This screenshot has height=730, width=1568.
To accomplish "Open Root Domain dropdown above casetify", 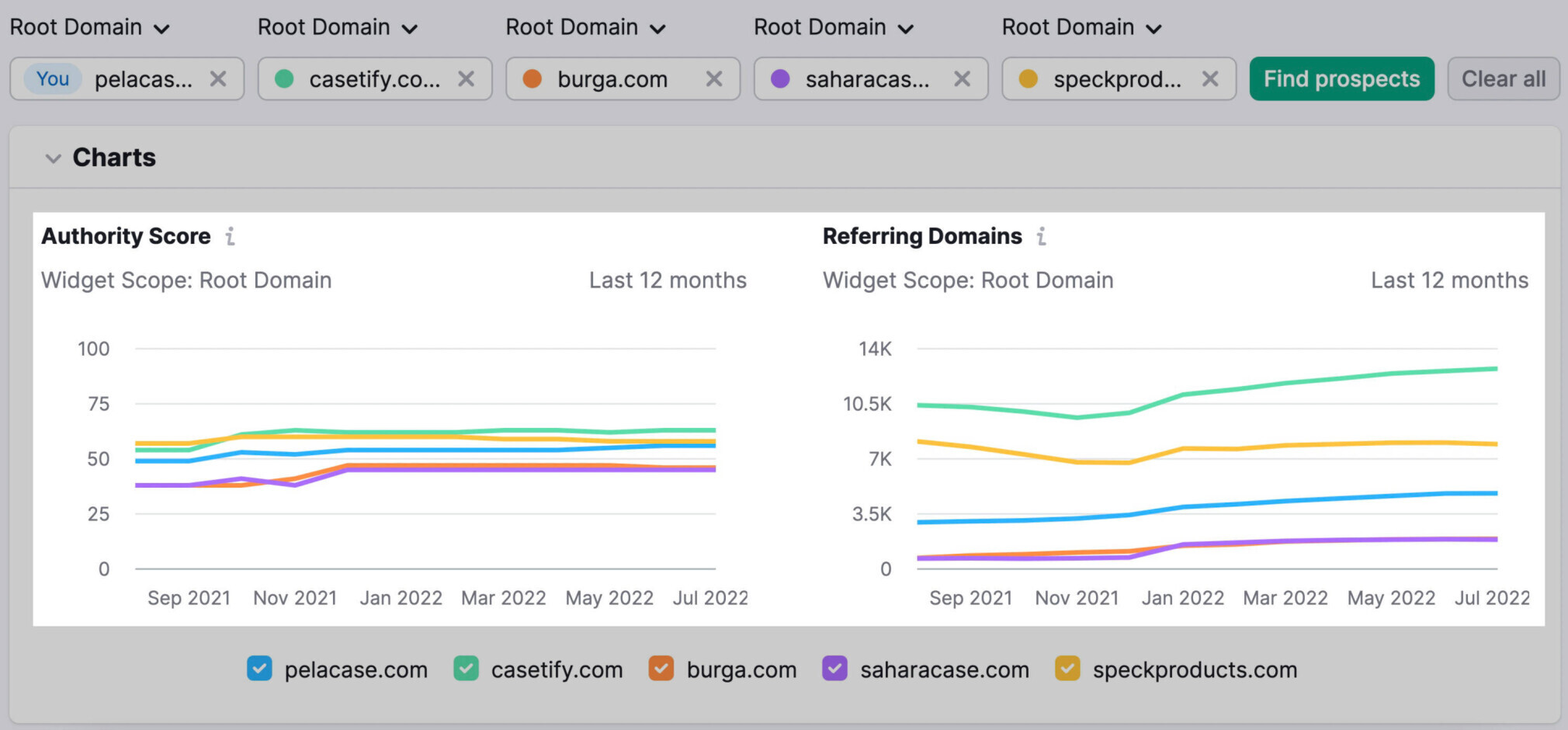I will click(338, 27).
